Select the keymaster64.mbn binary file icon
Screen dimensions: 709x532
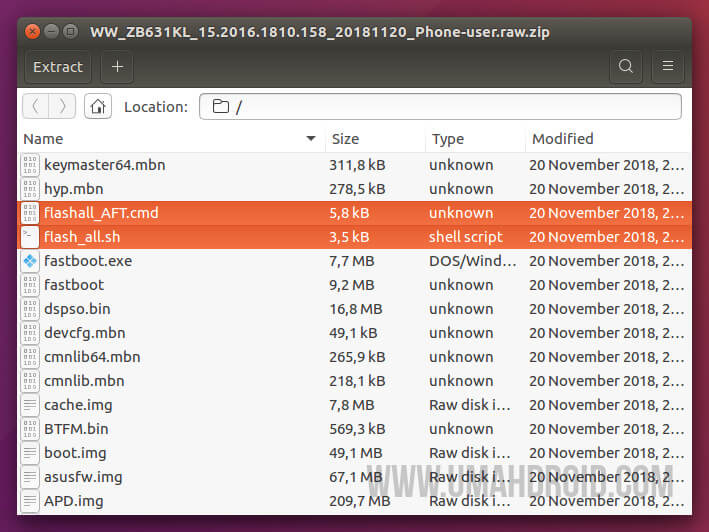30,165
